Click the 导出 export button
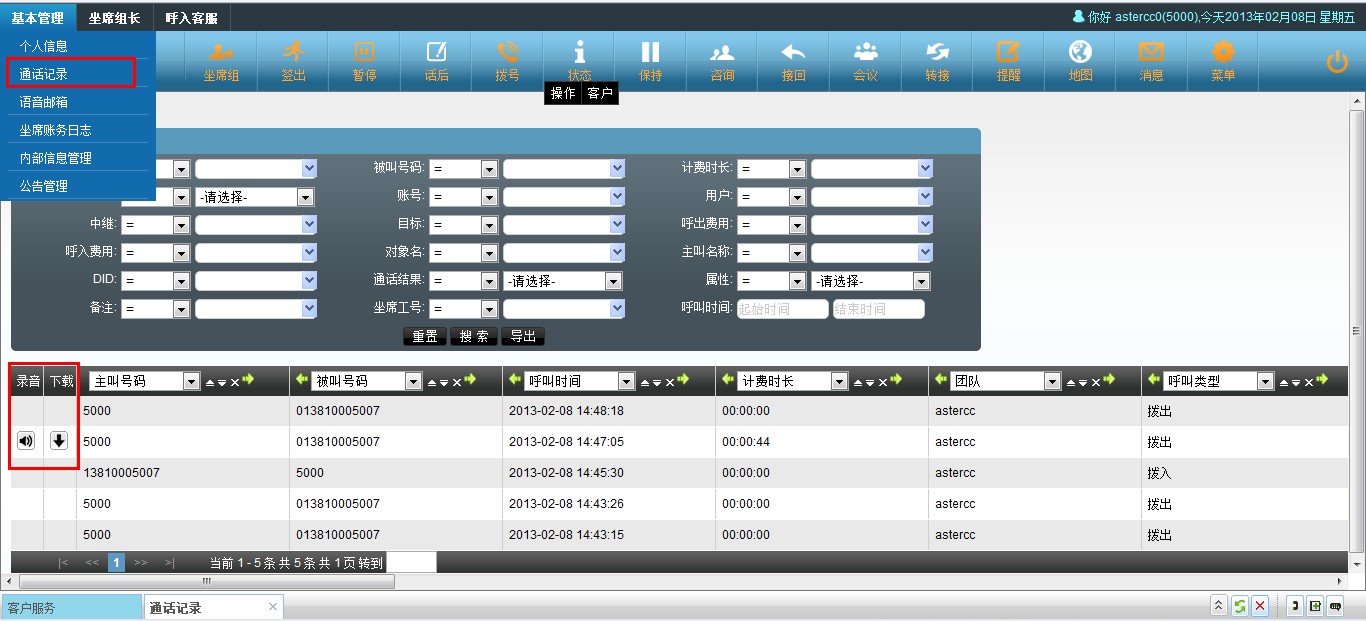 523,337
